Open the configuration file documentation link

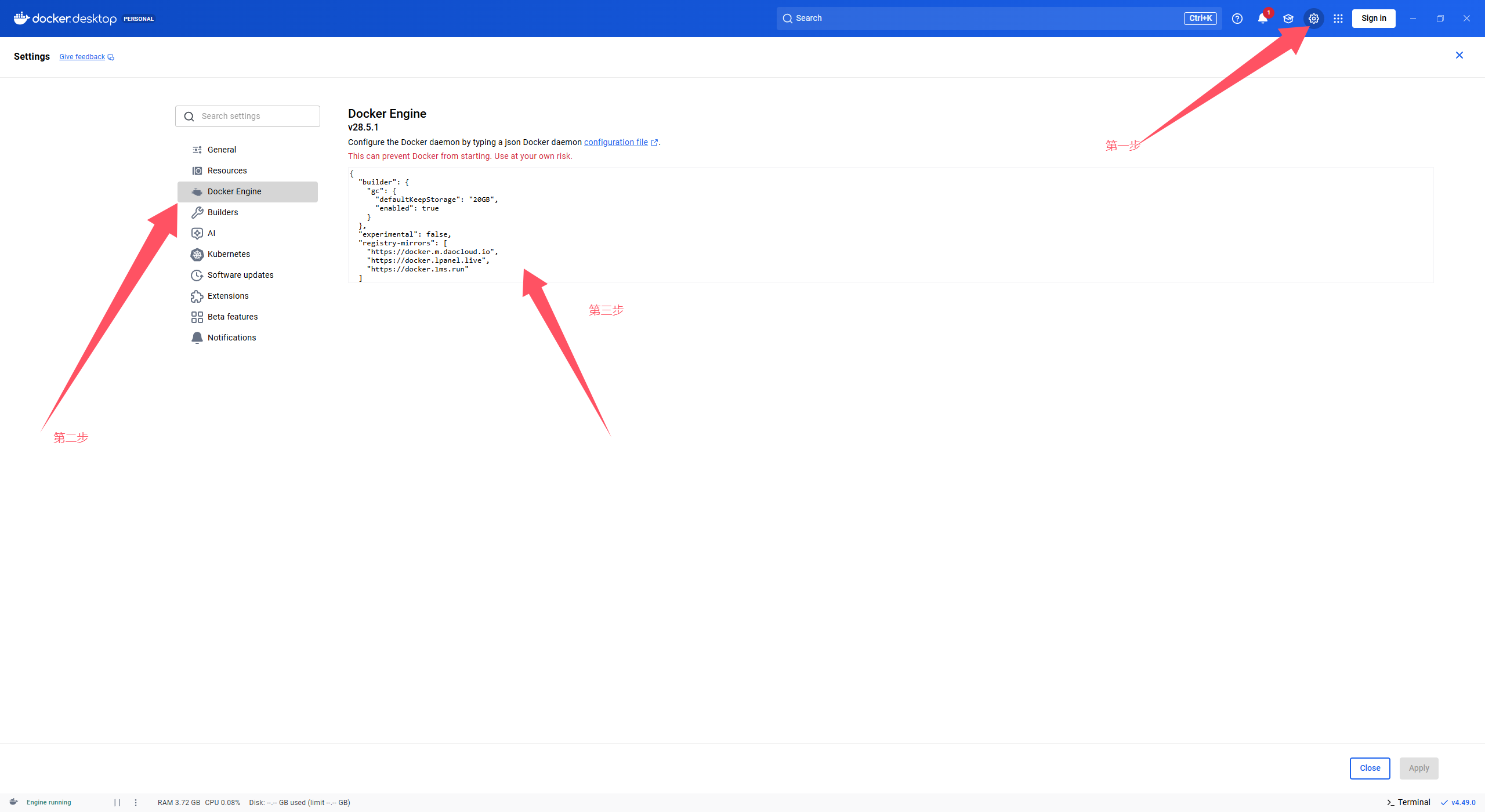(x=617, y=142)
